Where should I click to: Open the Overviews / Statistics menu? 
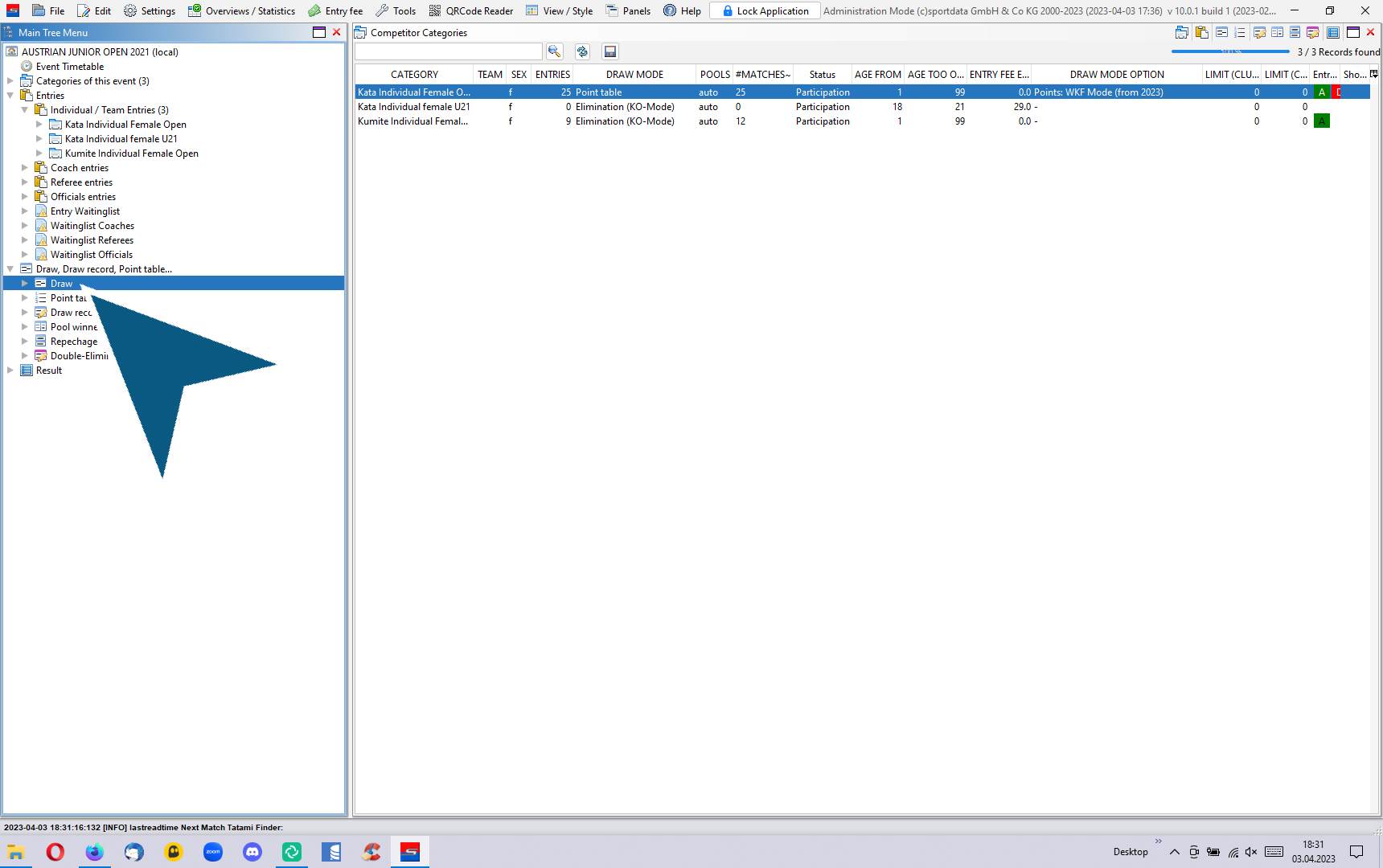pos(241,10)
